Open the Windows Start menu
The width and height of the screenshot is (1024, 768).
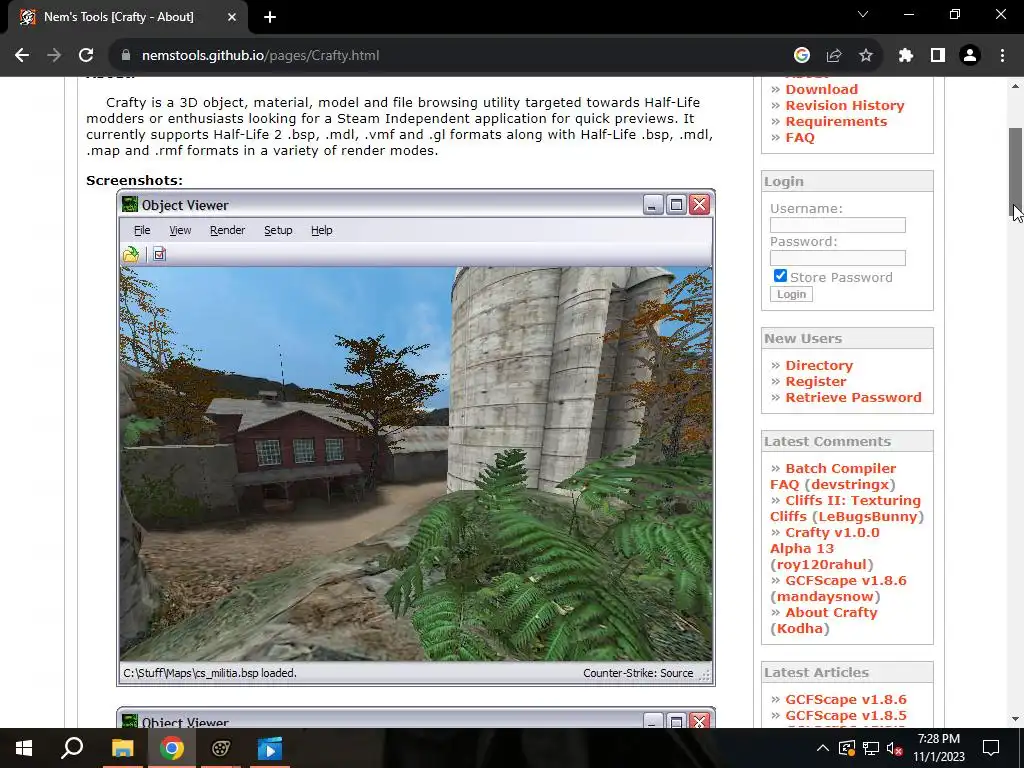tap(24, 748)
